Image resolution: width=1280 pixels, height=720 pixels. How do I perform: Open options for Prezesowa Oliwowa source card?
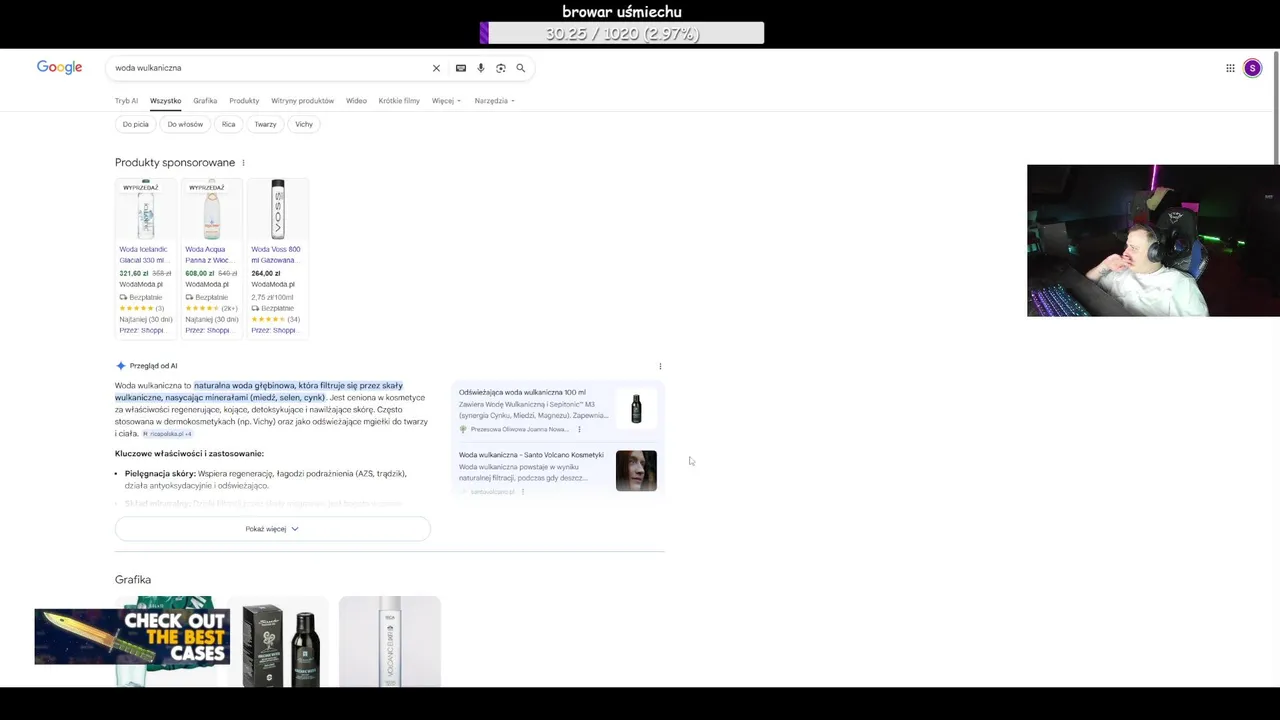(579, 429)
